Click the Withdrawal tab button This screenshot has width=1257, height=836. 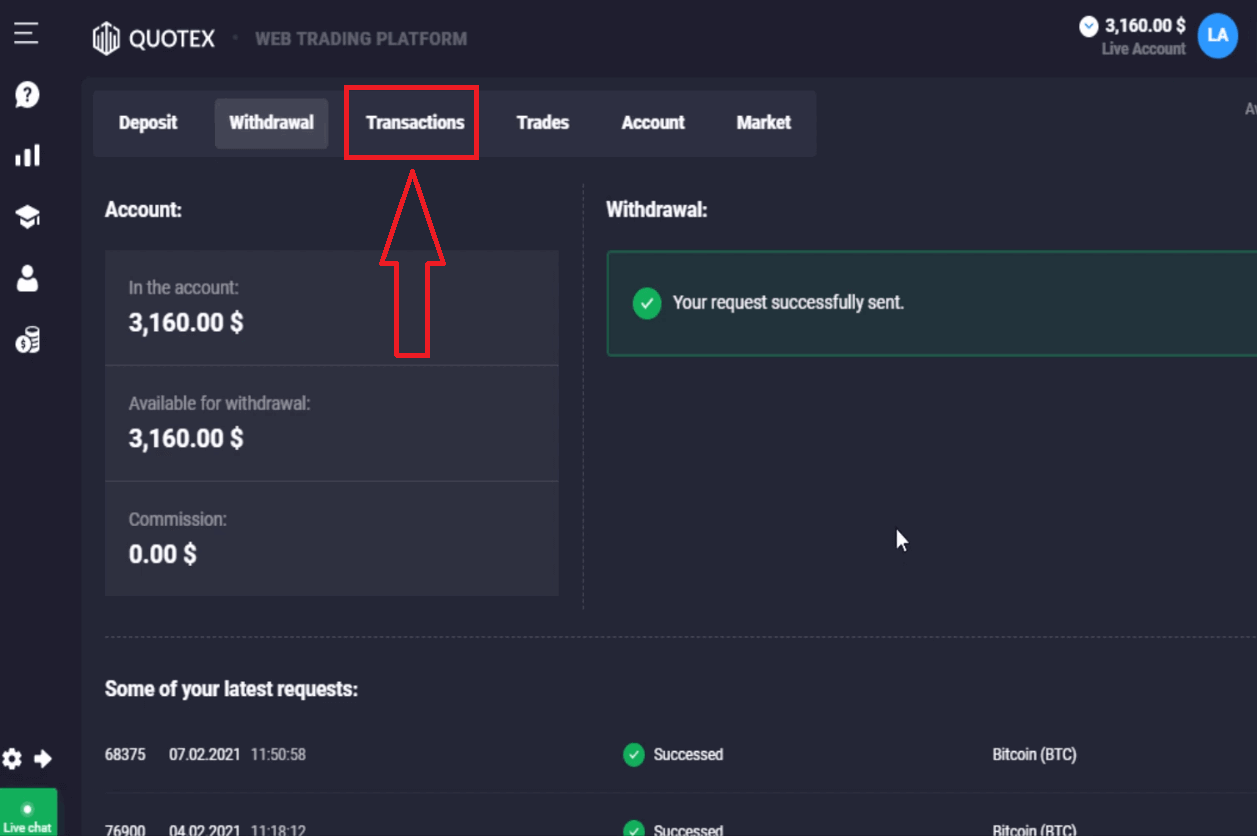point(271,122)
